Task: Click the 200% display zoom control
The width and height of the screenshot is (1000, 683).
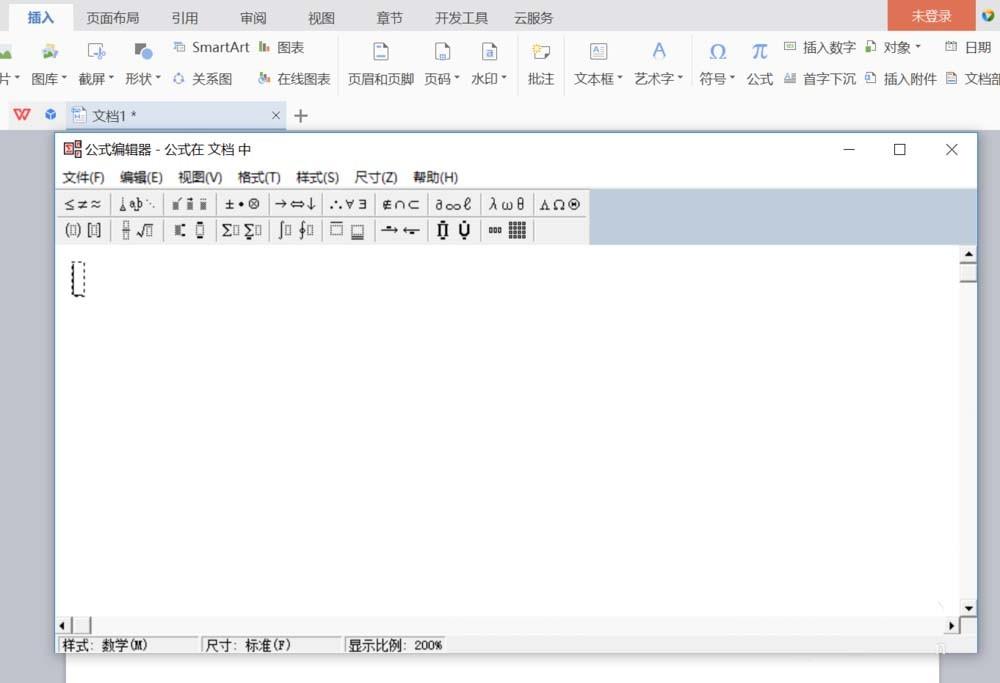Action: pyautogui.click(x=428, y=645)
